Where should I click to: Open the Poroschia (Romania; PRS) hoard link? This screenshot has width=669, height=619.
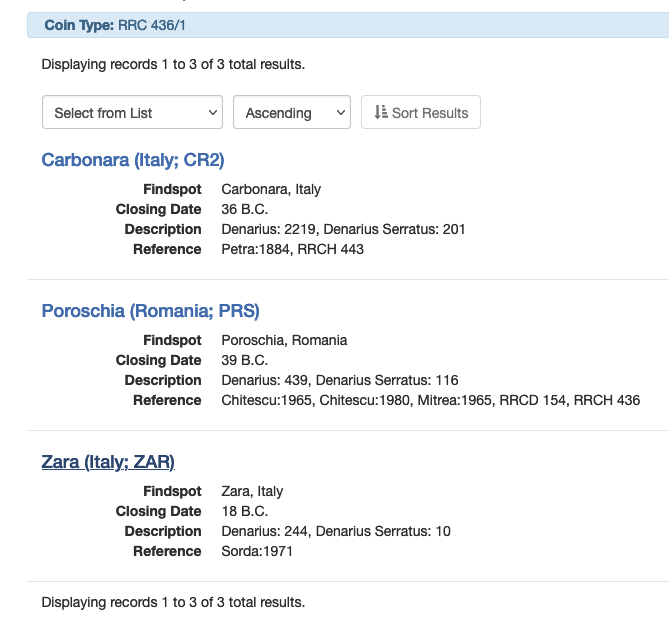pos(150,311)
